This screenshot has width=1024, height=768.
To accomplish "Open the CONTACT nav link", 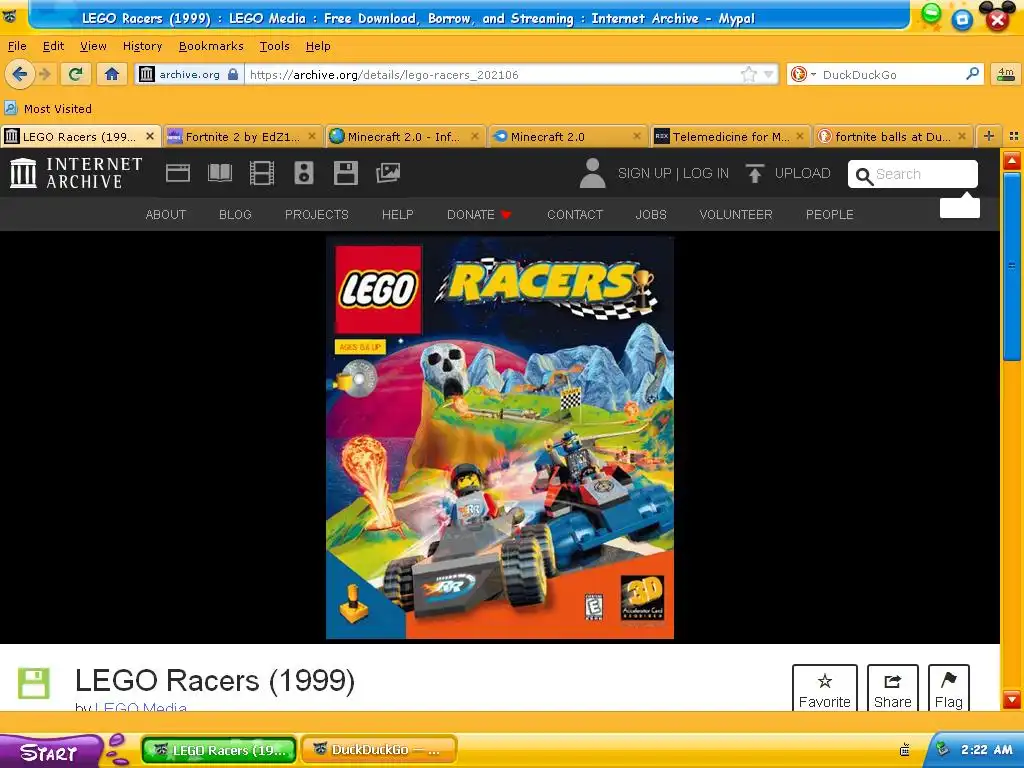I will coord(575,215).
